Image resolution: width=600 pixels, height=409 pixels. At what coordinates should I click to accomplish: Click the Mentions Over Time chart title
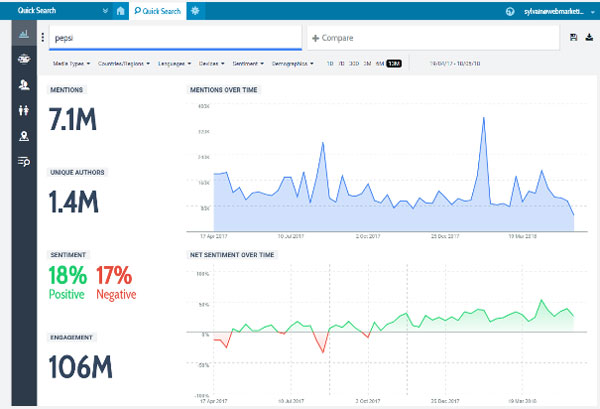[x=224, y=90]
